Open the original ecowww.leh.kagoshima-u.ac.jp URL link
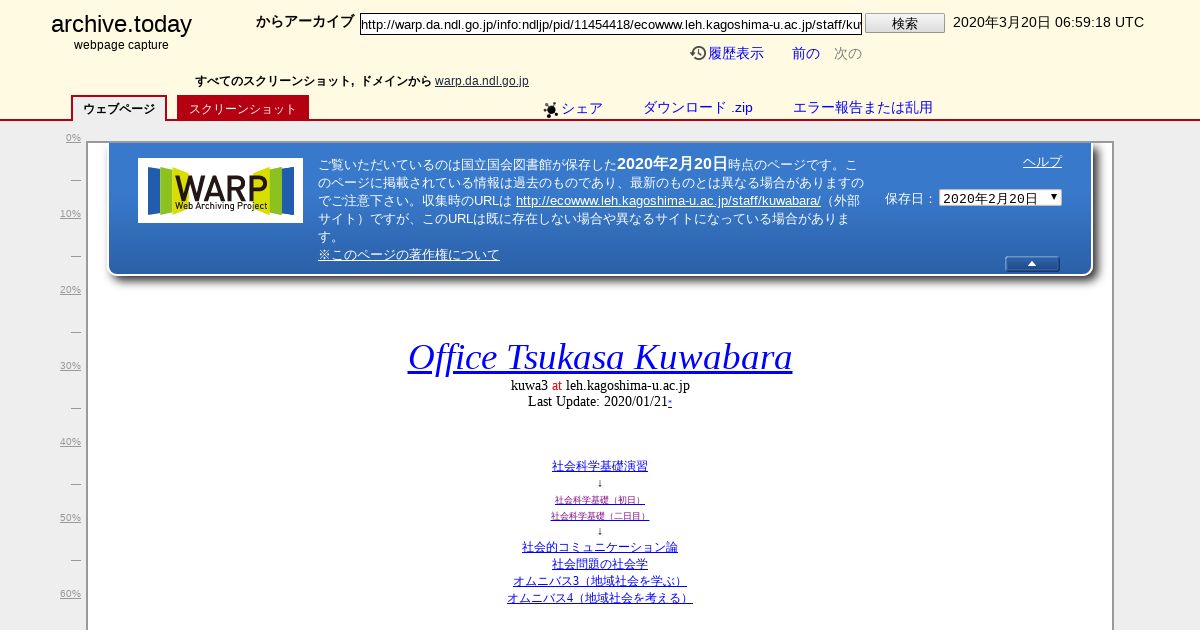1200x630 pixels. click(x=668, y=200)
